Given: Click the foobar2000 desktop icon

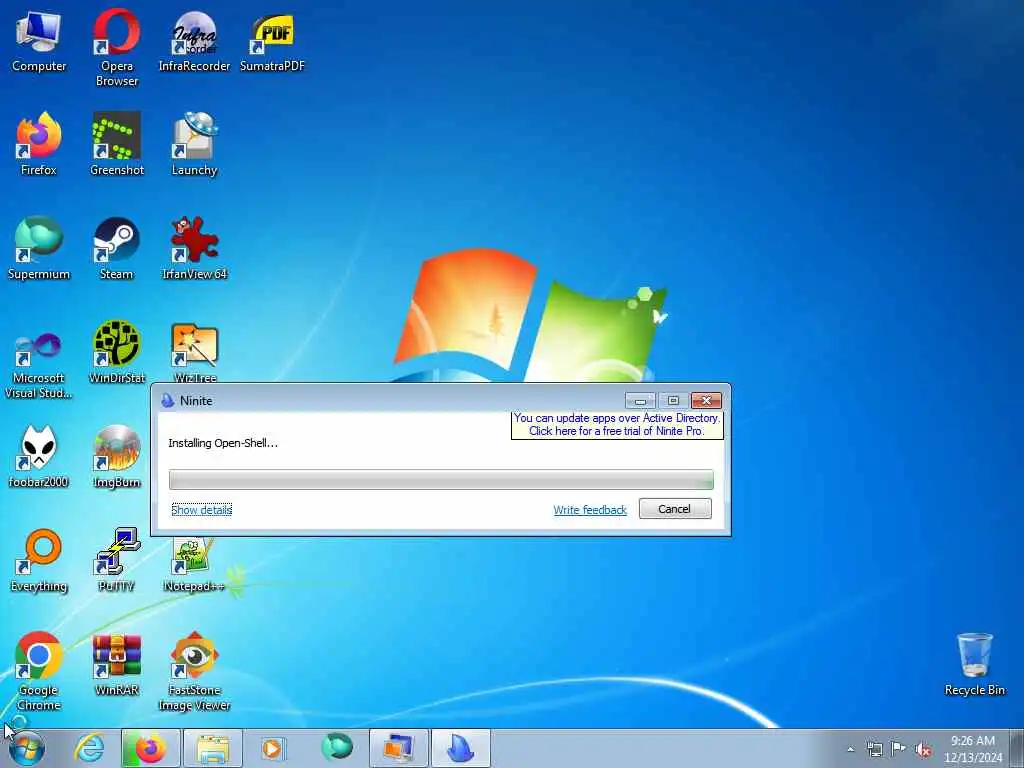Looking at the screenshot, I should click(x=39, y=456).
